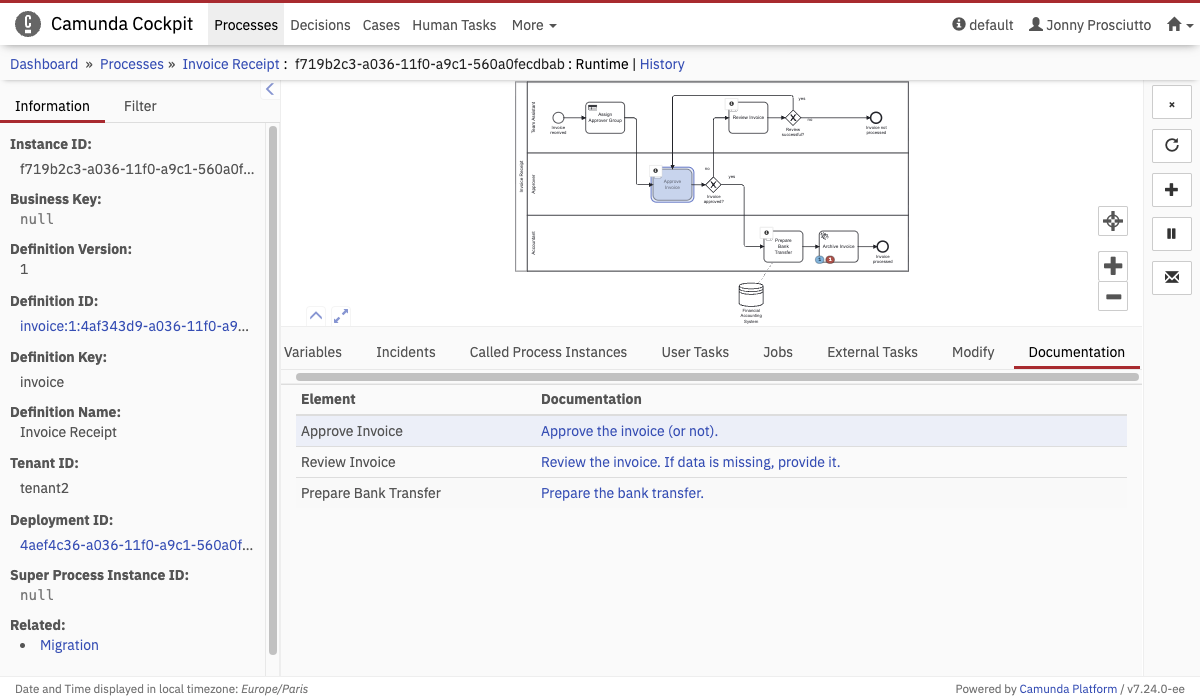The width and height of the screenshot is (1200, 700).
Task: Open the Filter tab in the sidebar
Action: click(x=140, y=106)
